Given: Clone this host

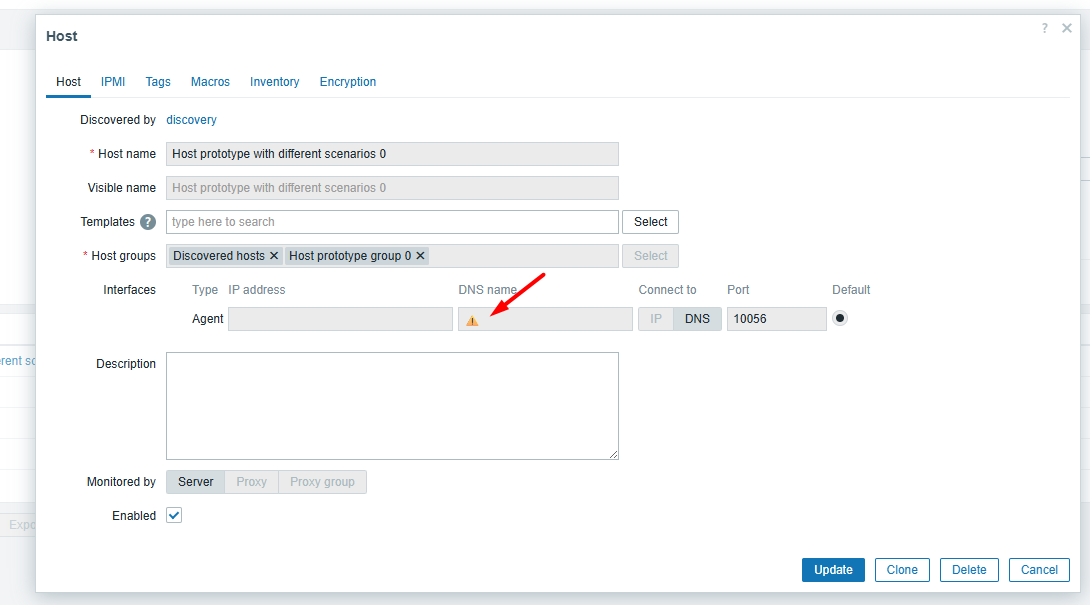Looking at the screenshot, I should pos(902,570).
